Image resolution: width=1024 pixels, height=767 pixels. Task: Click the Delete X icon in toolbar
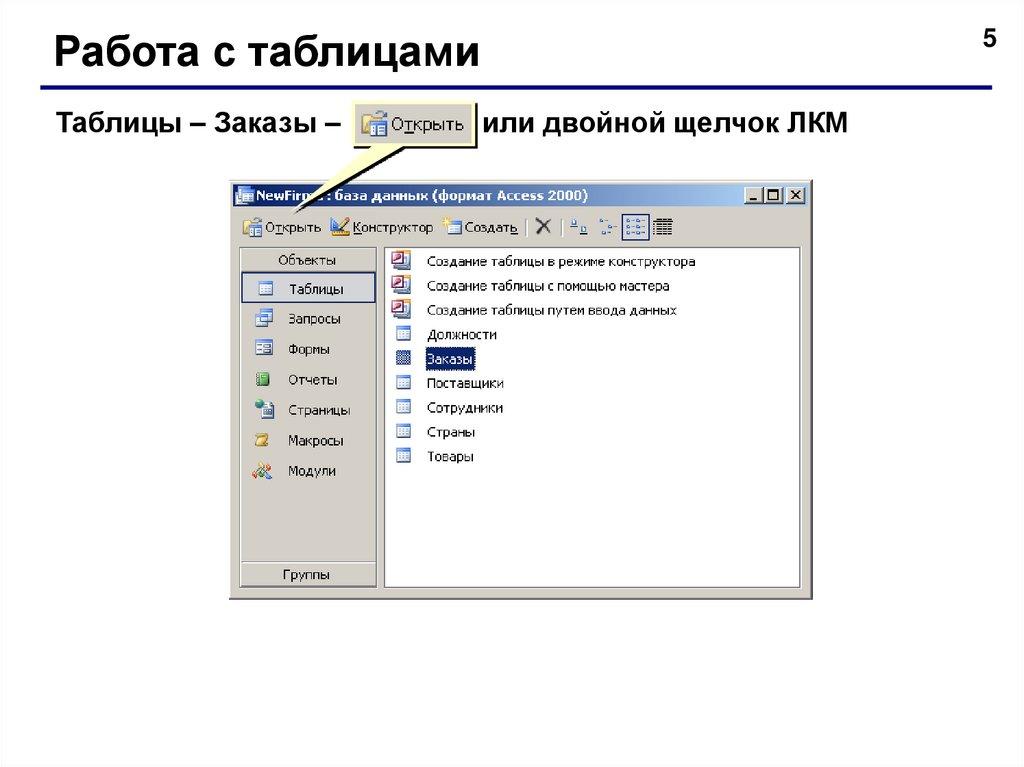[543, 227]
